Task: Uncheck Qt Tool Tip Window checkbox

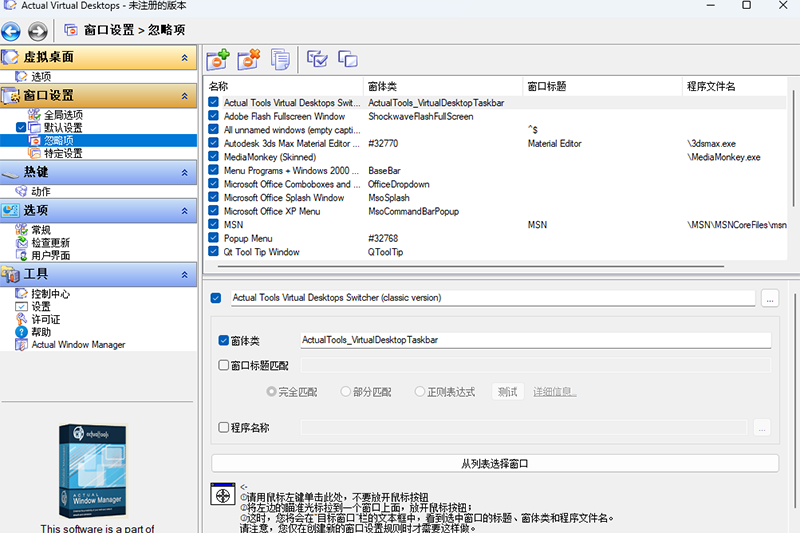Action: click(x=214, y=251)
